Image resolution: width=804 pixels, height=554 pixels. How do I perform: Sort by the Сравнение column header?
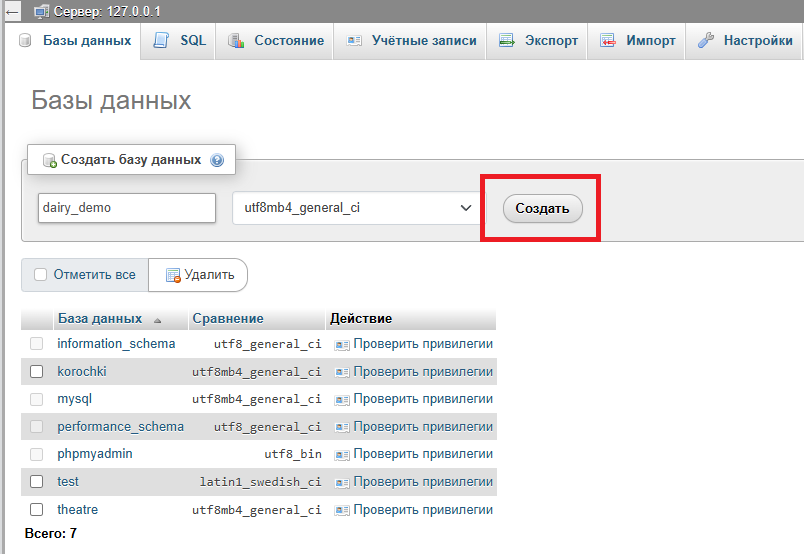click(x=228, y=319)
